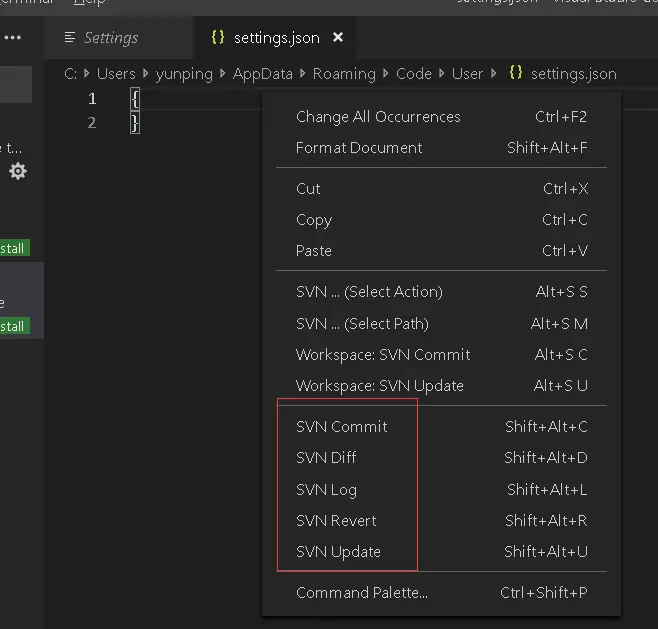Expand the AppData breadcrumb folder
This screenshot has height=629, width=658.
click(x=263, y=74)
